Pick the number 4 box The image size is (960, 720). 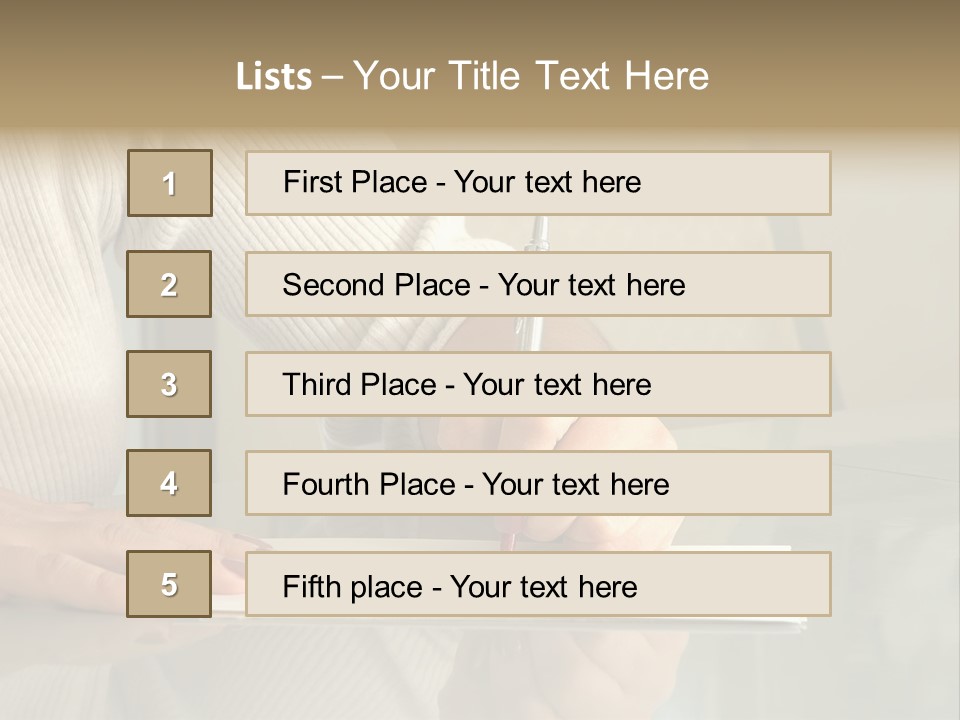click(169, 483)
